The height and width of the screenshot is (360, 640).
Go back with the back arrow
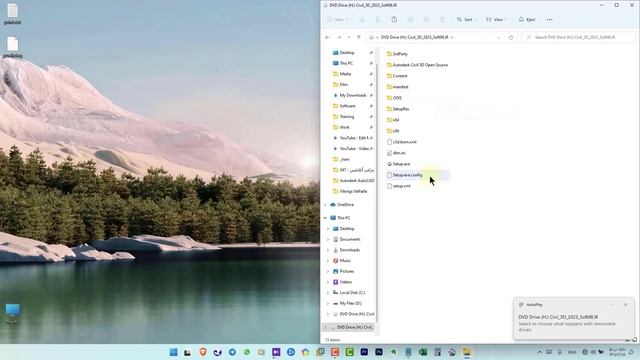click(328, 37)
